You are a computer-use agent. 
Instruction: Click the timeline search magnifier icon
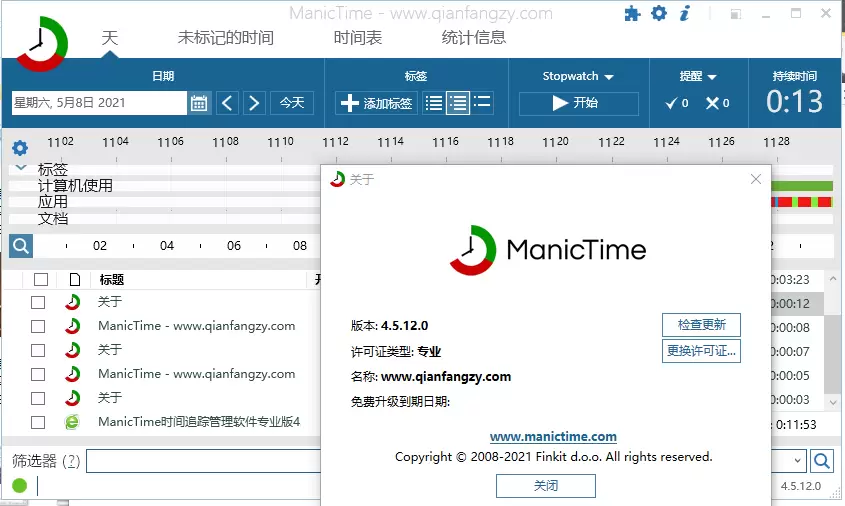click(21, 246)
